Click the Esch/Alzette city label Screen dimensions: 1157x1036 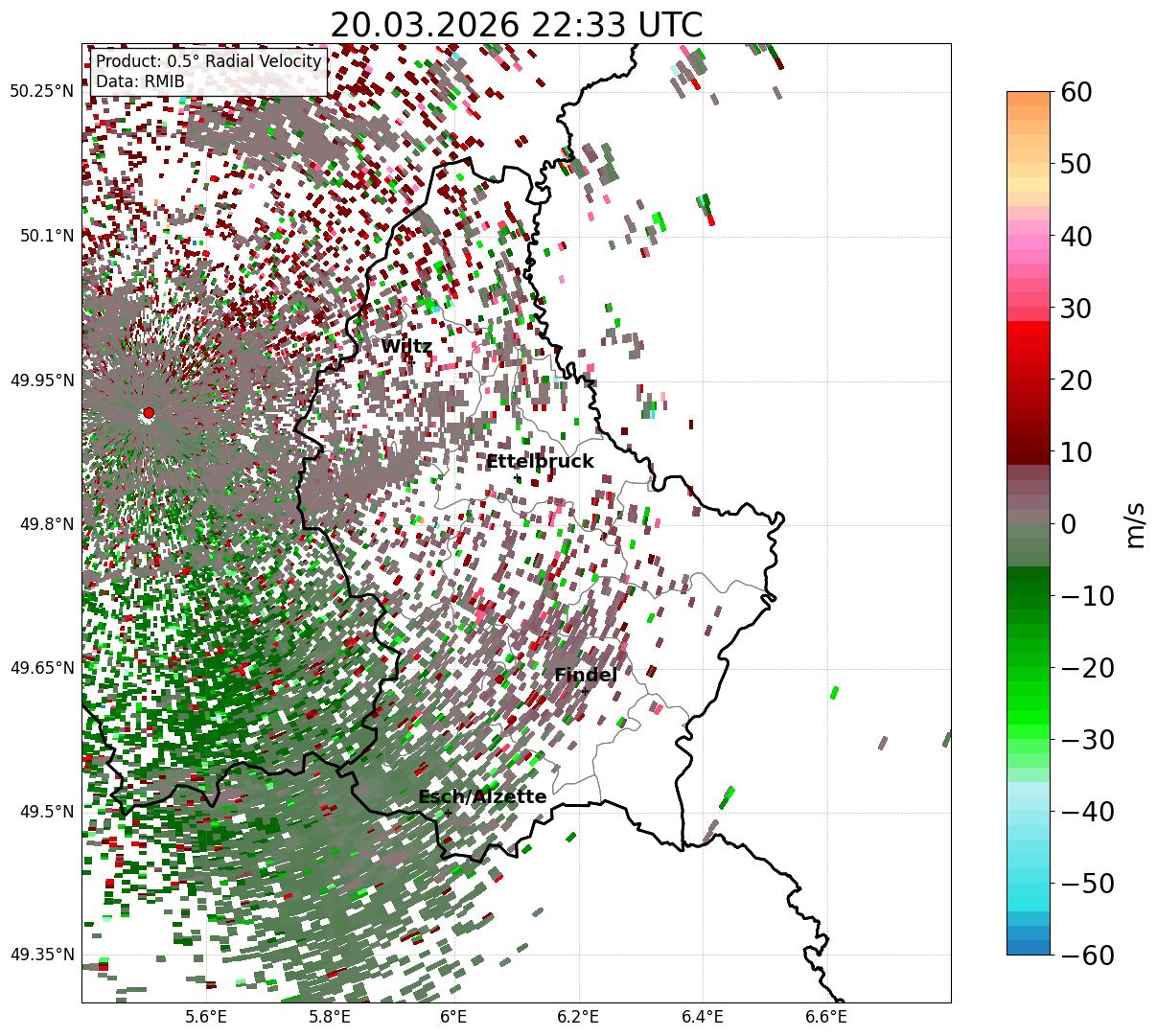482,797
